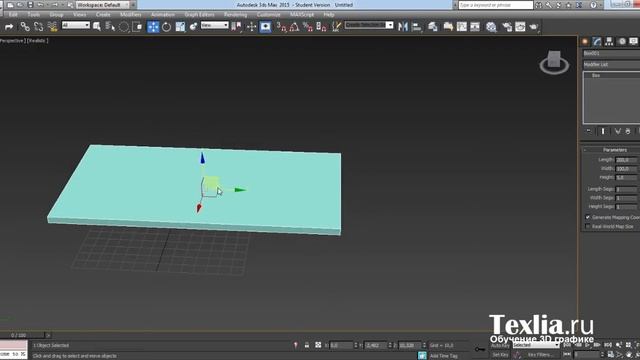Click the blue Z axis gizmo arrow

click(202, 158)
